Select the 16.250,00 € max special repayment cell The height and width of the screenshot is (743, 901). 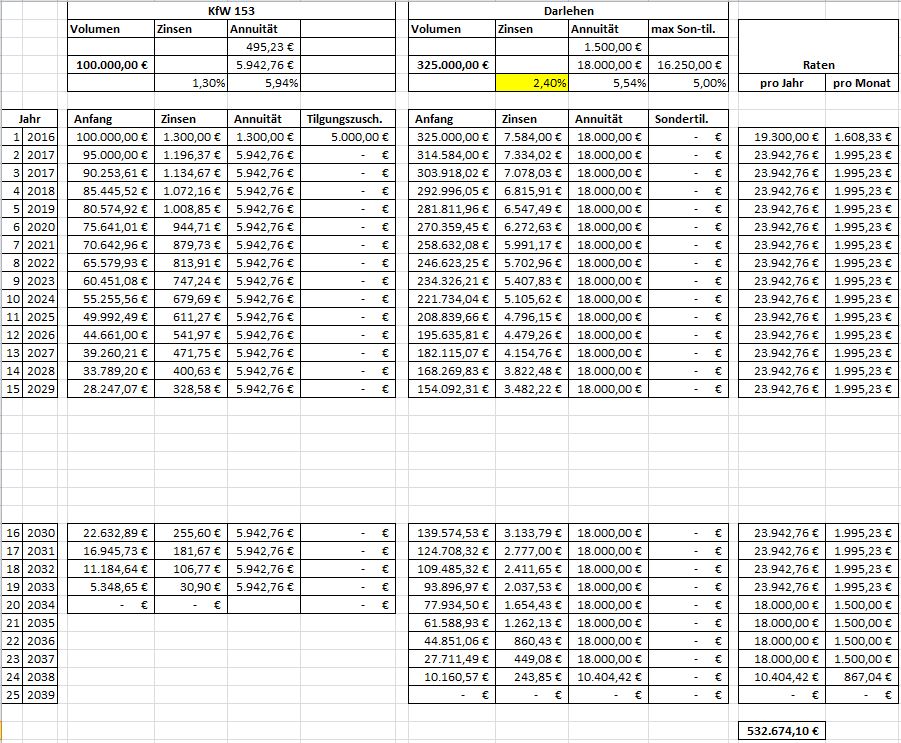coord(688,65)
